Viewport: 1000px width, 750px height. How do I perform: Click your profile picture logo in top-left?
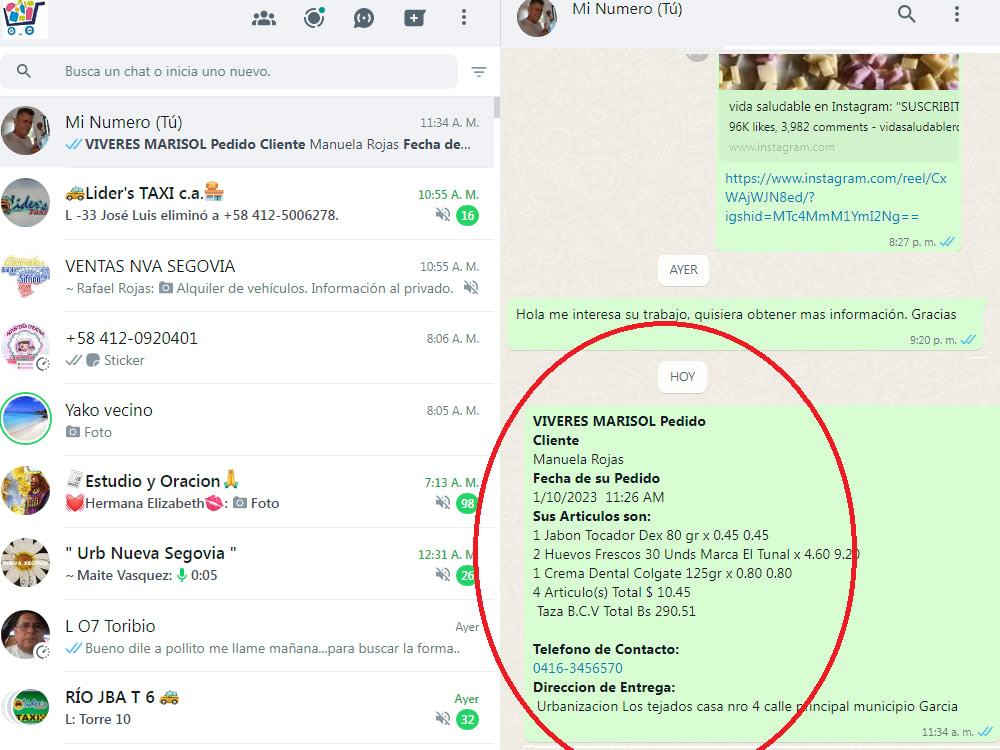coord(24,18)
